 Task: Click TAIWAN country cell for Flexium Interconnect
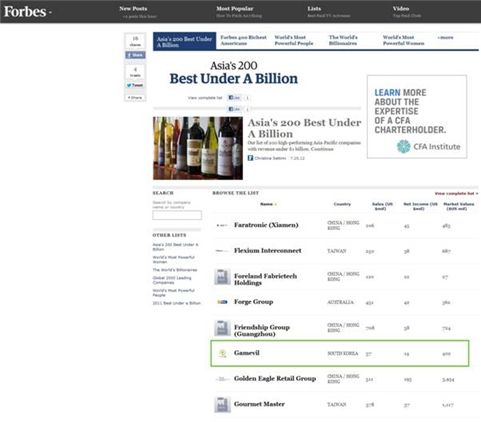(x=337, y=251)
